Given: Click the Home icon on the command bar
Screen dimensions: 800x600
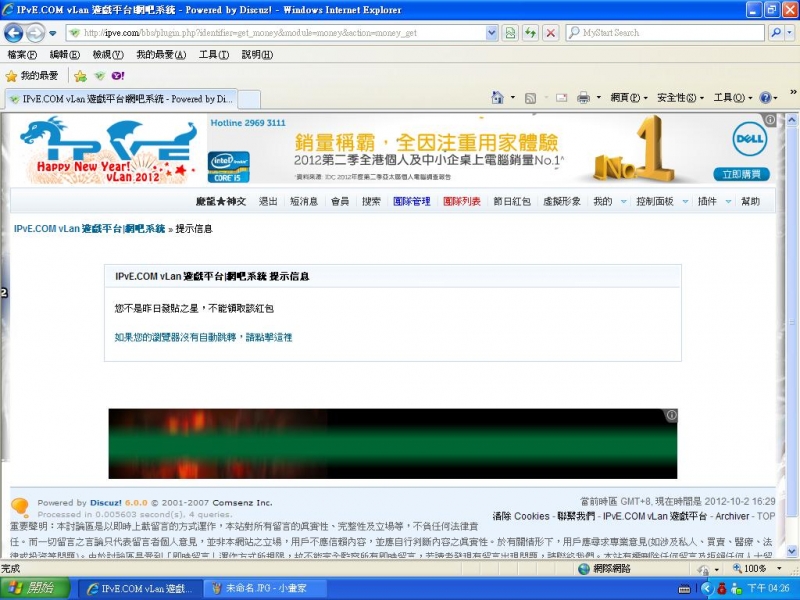Looking at the screenshot, I should pyautogui.click(x=496, y=98).
